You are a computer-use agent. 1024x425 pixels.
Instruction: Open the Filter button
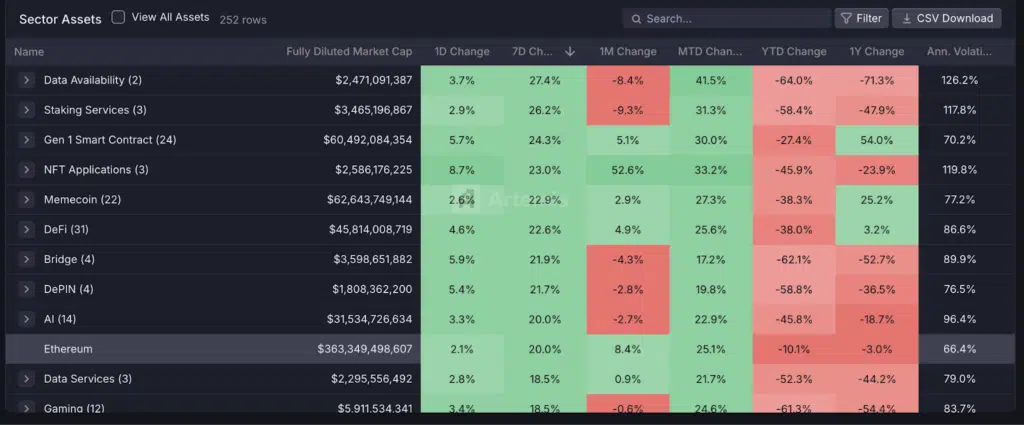861,18
